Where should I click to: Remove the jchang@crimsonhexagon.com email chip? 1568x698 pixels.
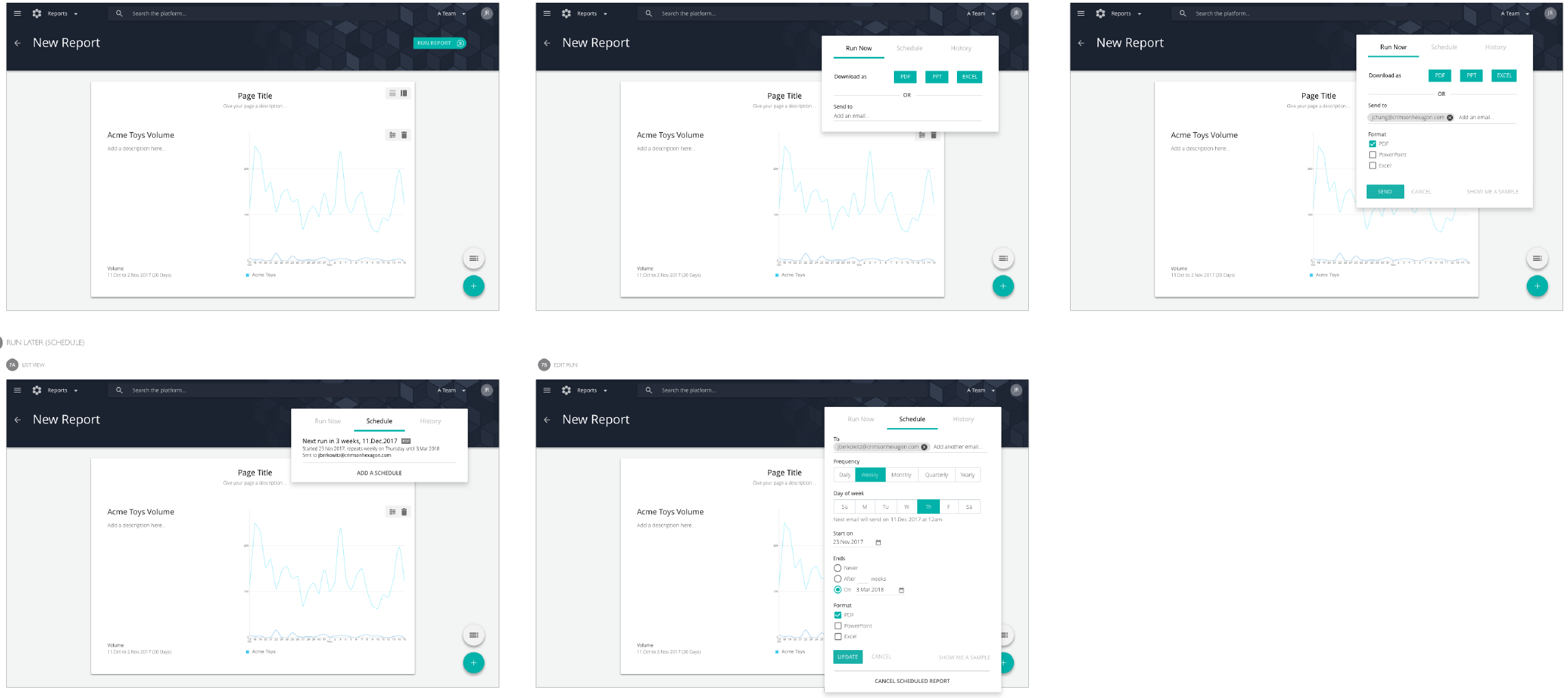tap(1449, 118)
